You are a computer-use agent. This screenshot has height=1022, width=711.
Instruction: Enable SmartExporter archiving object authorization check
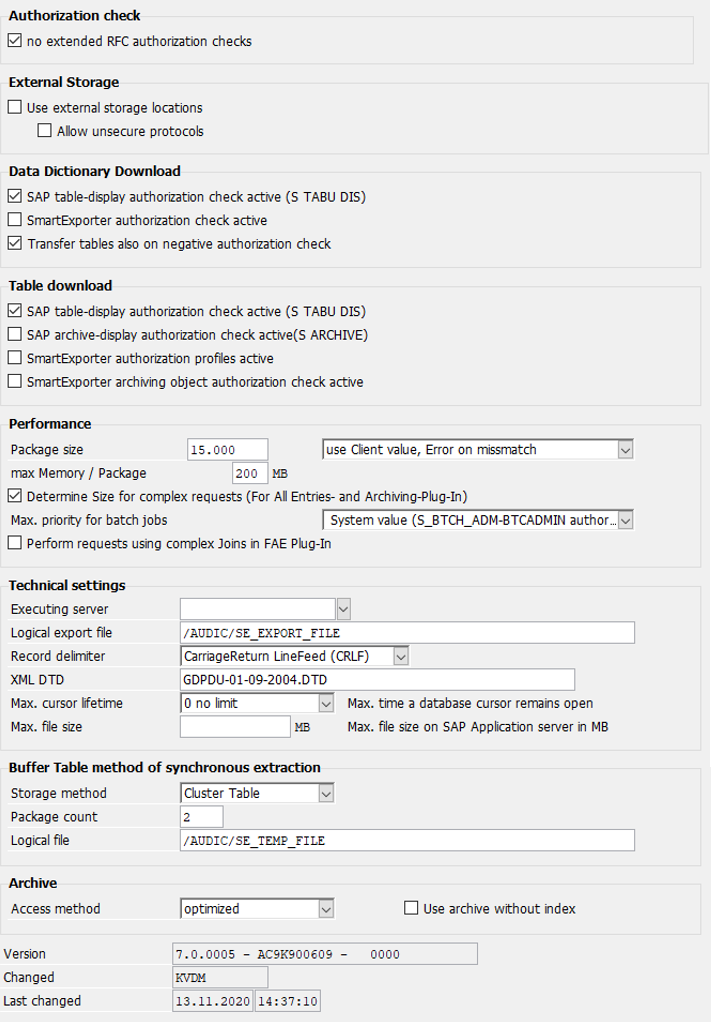(x=14, y=381)
